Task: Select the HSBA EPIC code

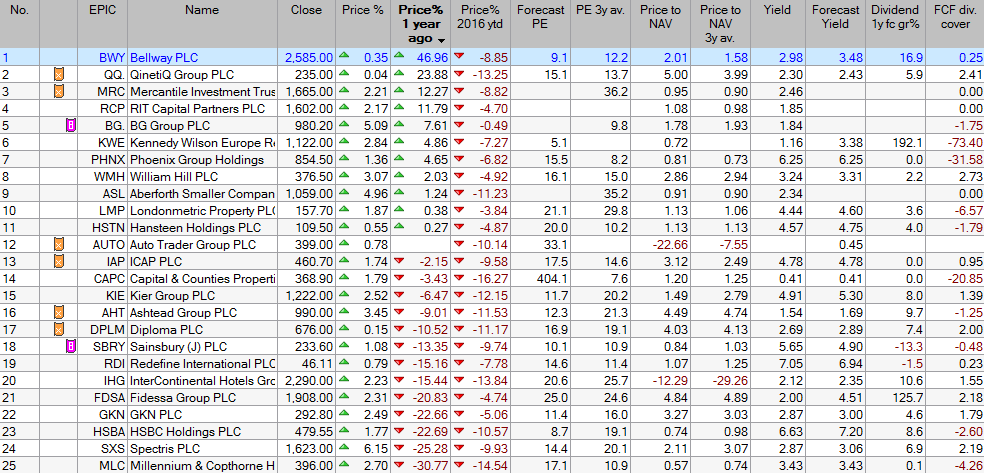Action: [x=110, y=432]
